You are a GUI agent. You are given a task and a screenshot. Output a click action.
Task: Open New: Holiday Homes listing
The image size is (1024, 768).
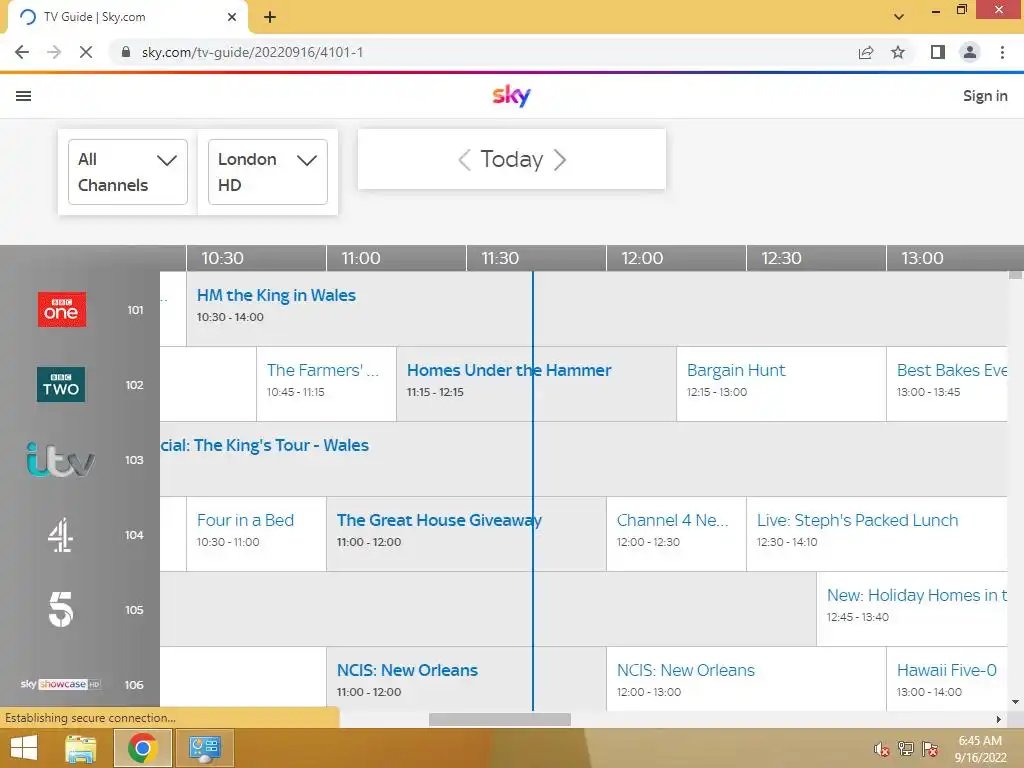click(x=912, y=609)
